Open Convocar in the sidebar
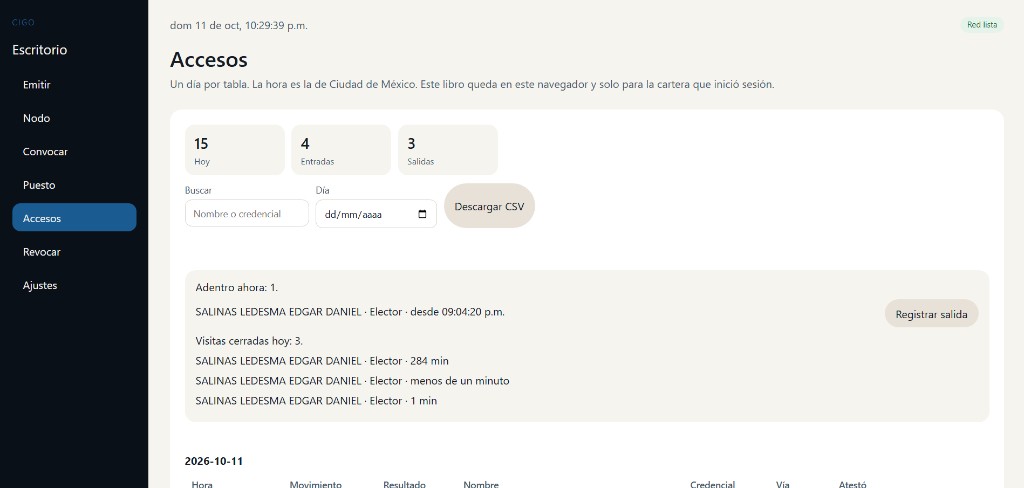 (74, 152)
